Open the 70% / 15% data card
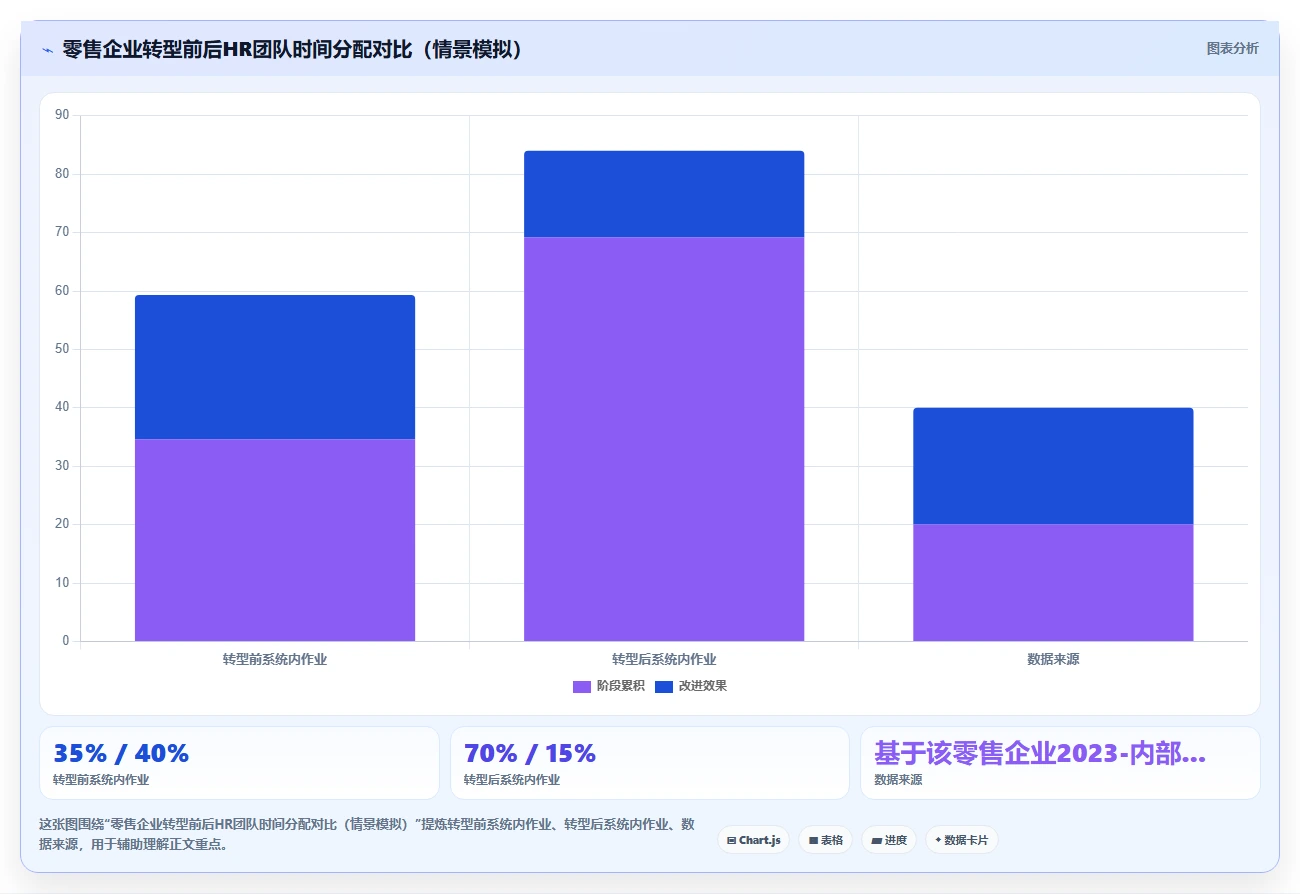Viewport: 1300px width, 894px height. pos(650,763)
